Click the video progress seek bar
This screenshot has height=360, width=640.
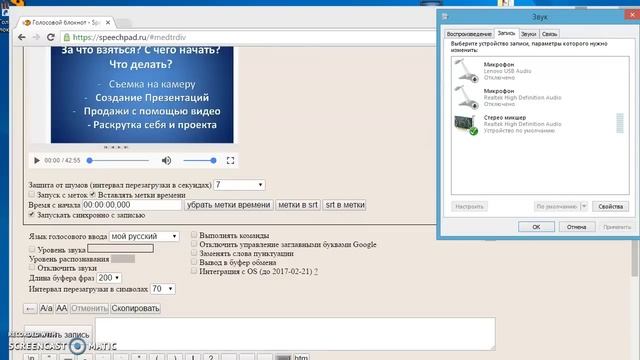pos(119,160)
